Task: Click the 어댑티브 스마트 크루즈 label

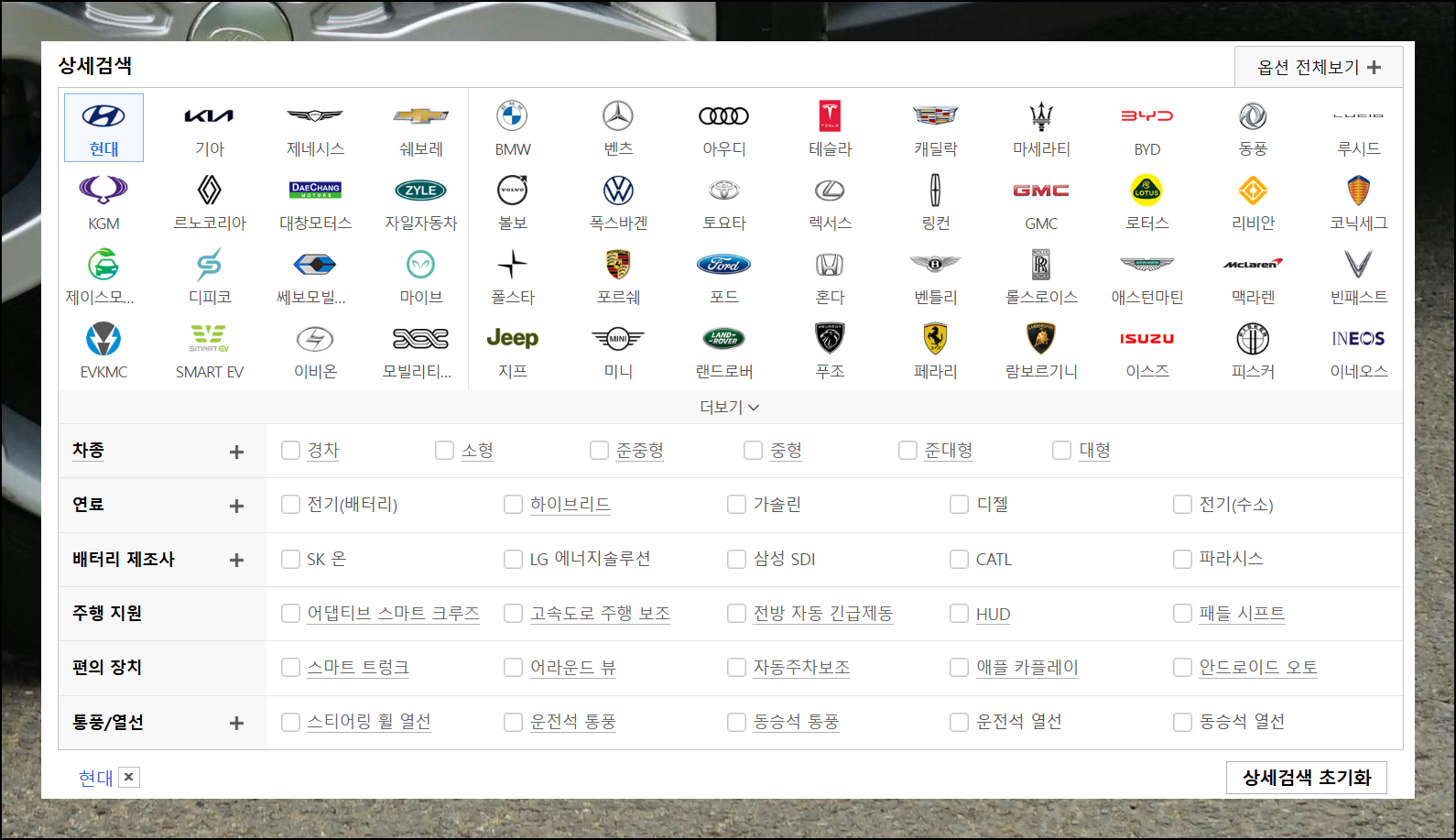Action: click(x=393, y=614)
